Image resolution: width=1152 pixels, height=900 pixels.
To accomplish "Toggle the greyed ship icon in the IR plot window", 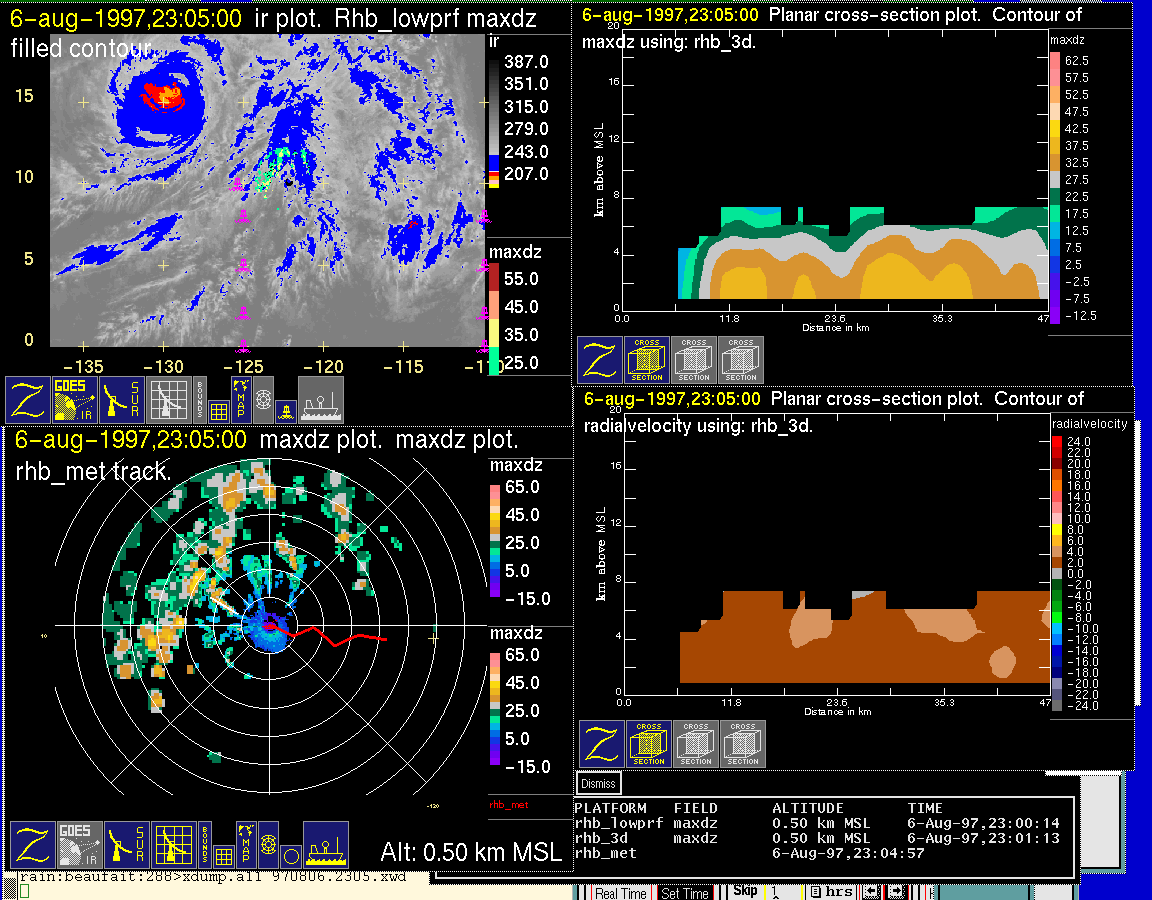I will [x=321, y=400].
